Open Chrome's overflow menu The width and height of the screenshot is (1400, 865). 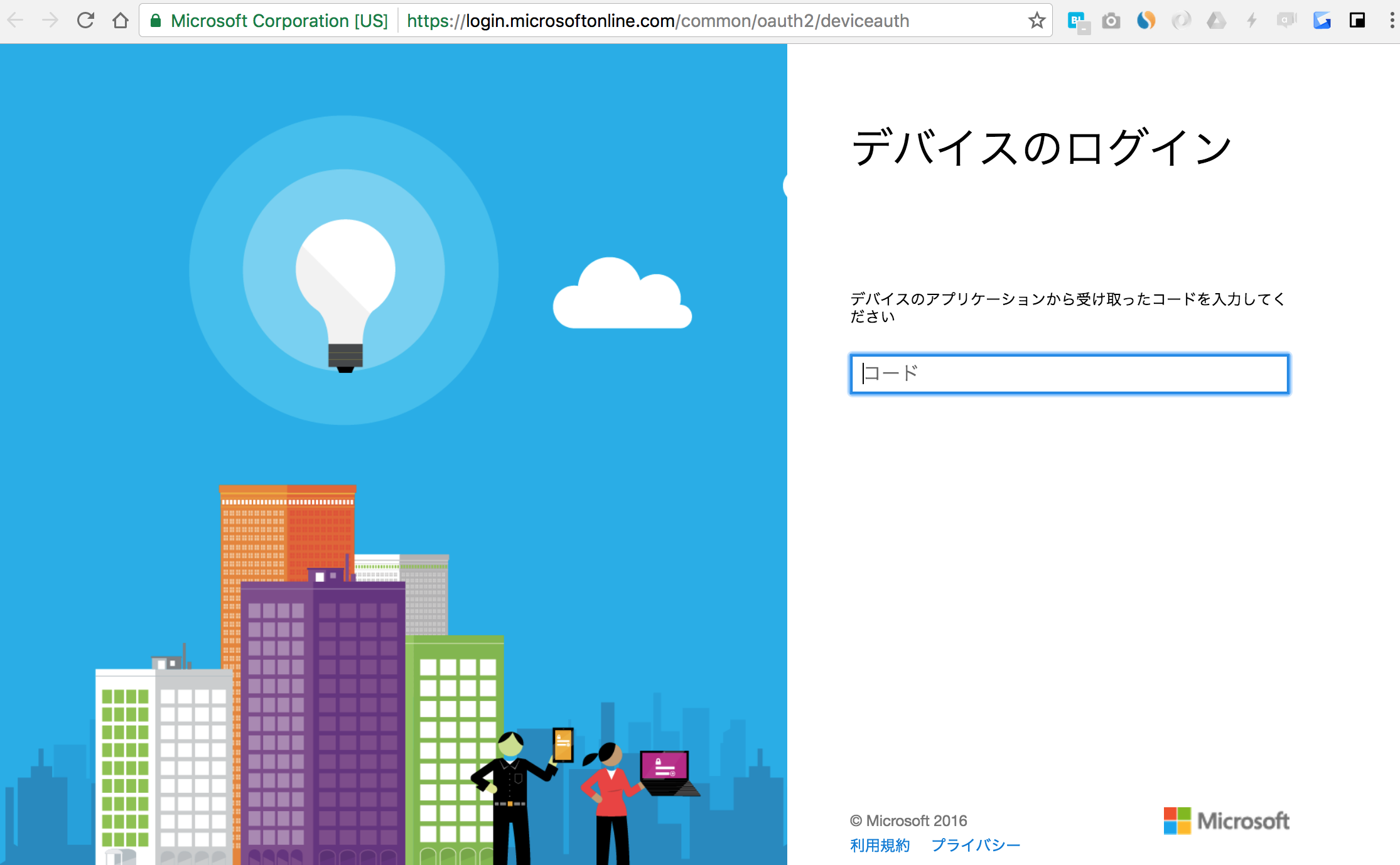1391,20
